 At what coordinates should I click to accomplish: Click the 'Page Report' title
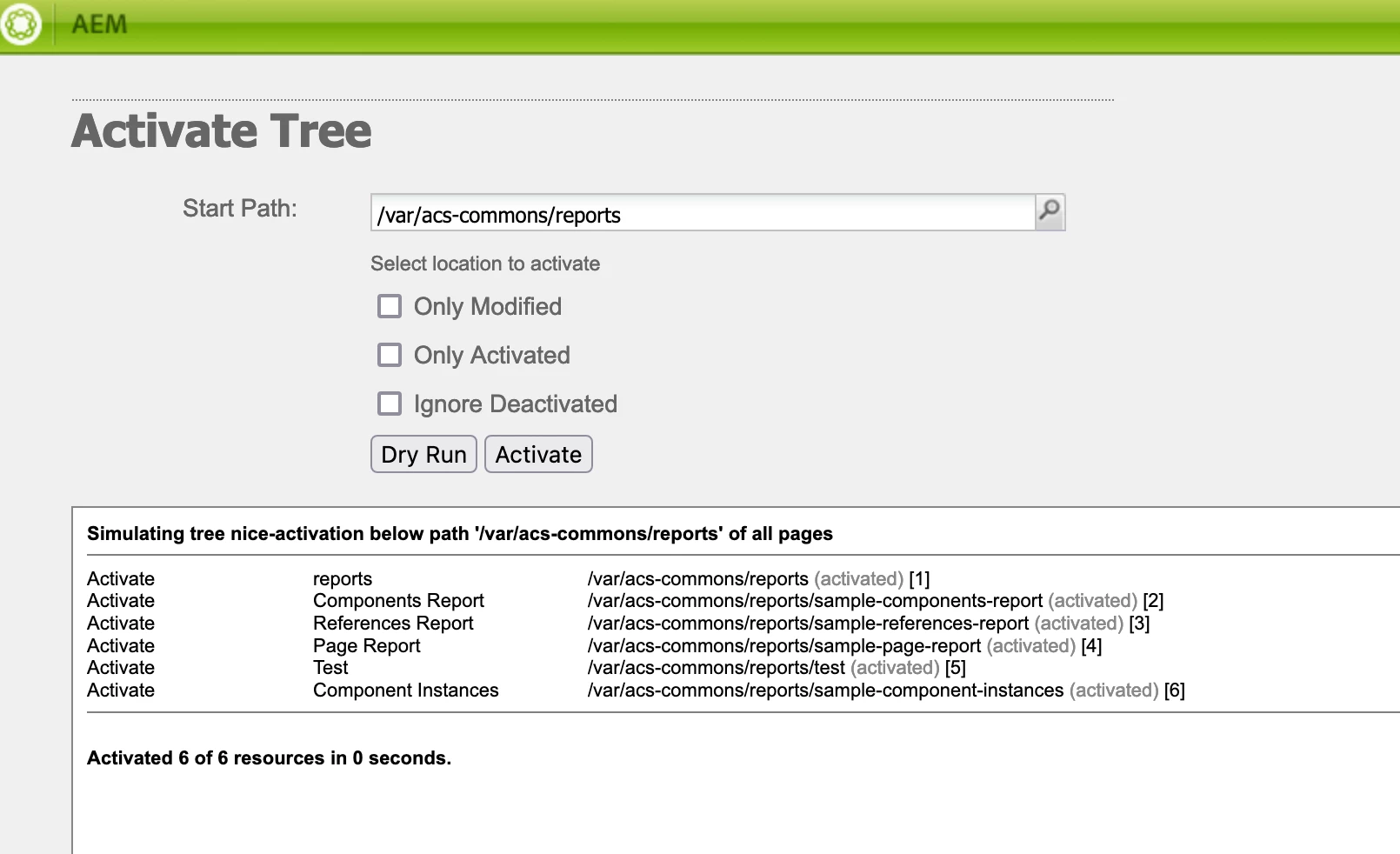pos(367,646)
